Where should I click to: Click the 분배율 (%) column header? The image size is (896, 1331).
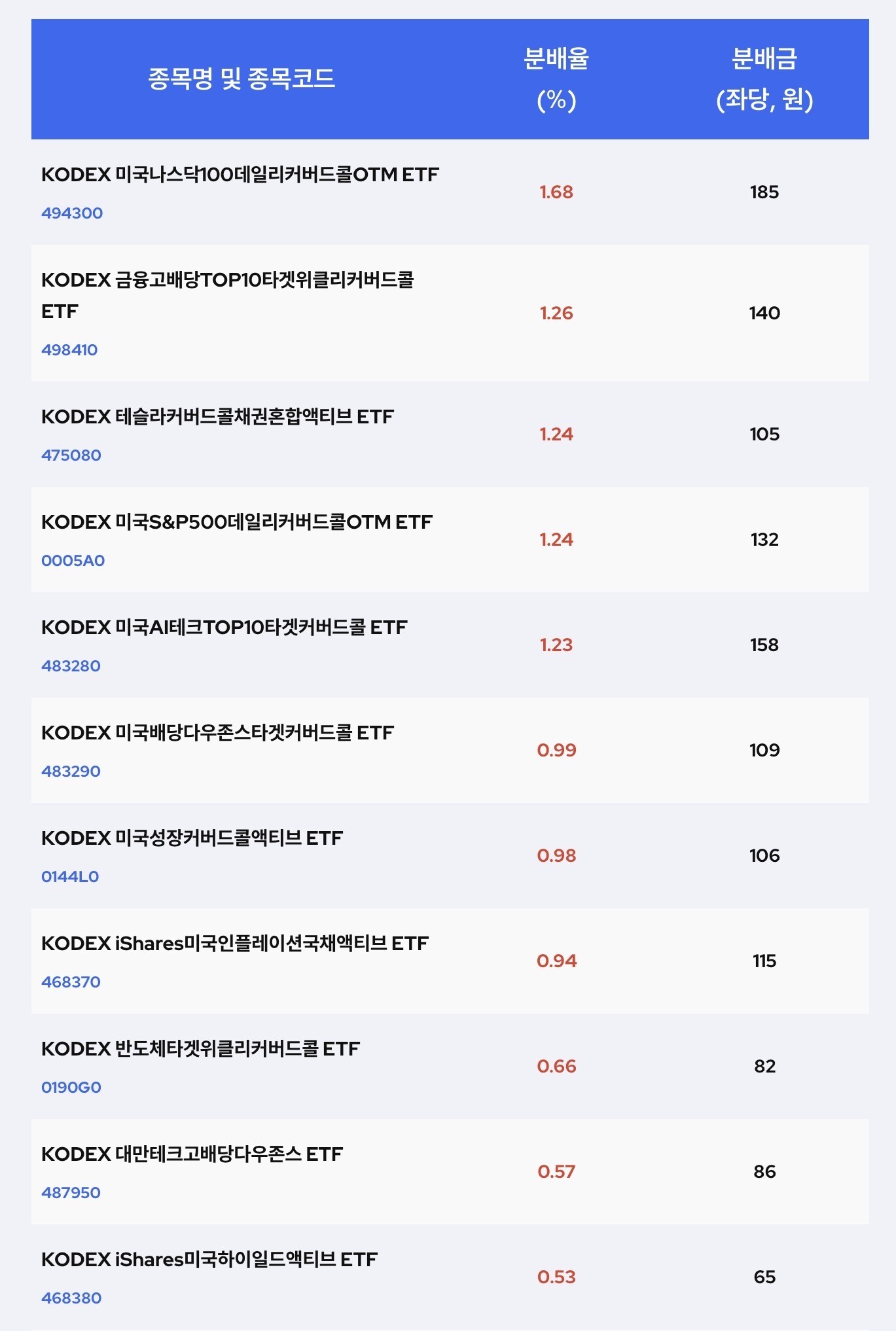point(556,79)
